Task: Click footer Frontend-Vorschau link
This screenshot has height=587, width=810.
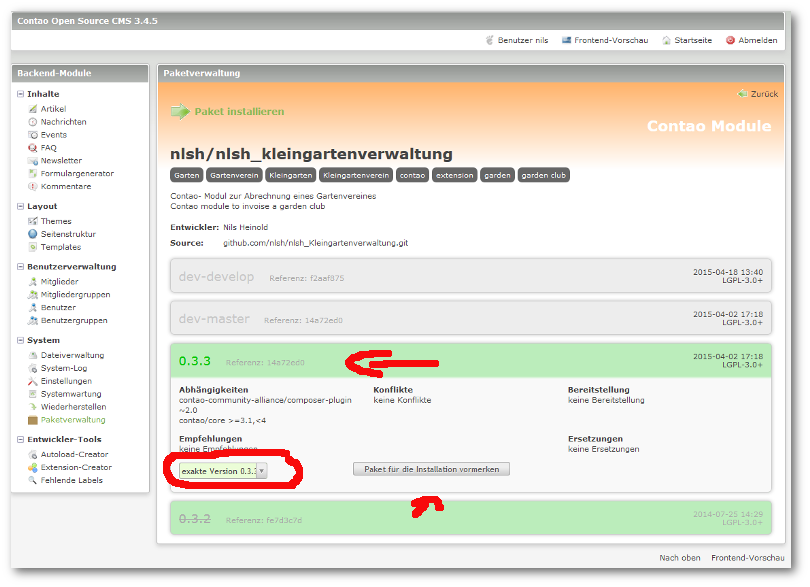Action: pos(747,558)
